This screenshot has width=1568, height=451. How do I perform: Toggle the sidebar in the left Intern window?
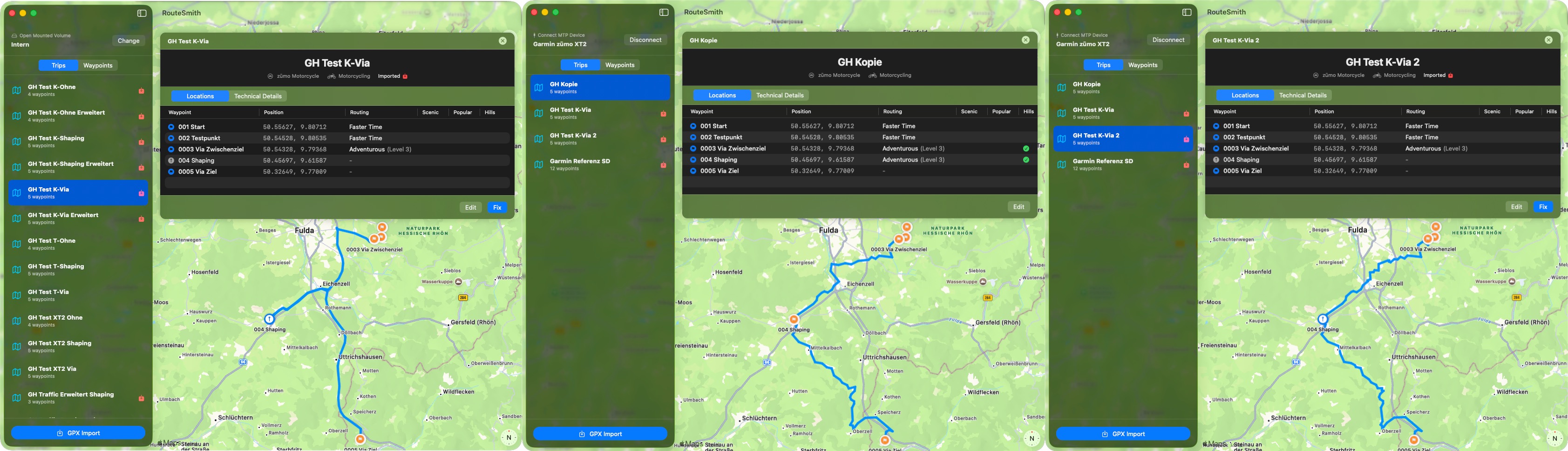[142, 13]
